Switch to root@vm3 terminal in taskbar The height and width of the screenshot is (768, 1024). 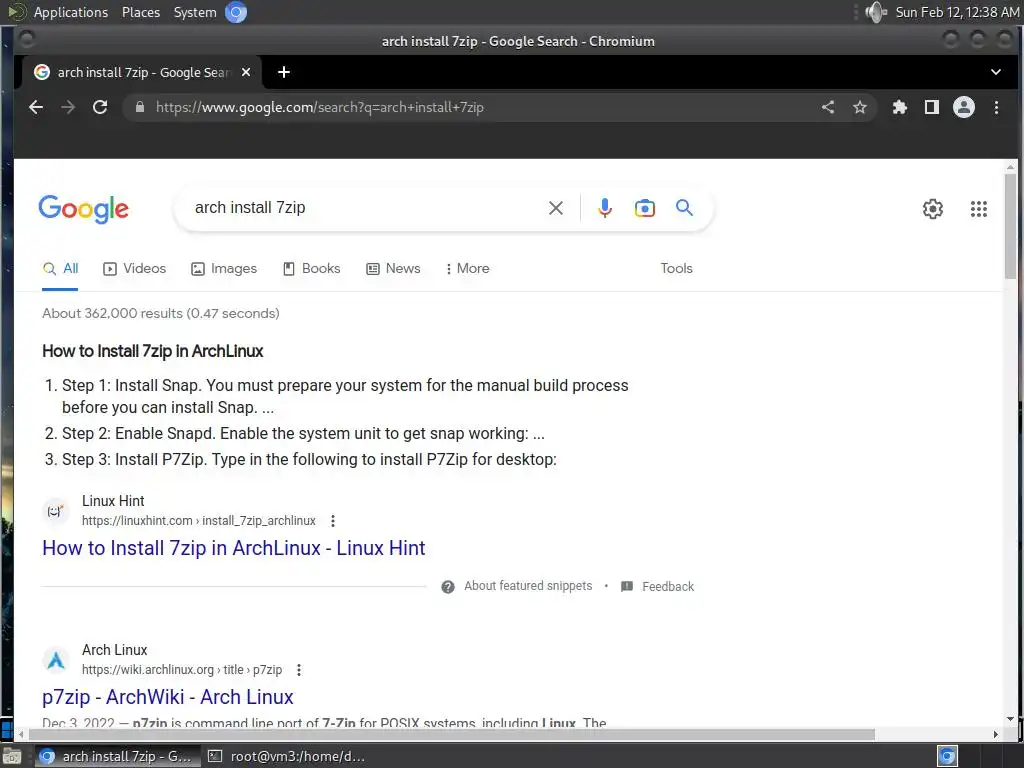coord(287,756)
